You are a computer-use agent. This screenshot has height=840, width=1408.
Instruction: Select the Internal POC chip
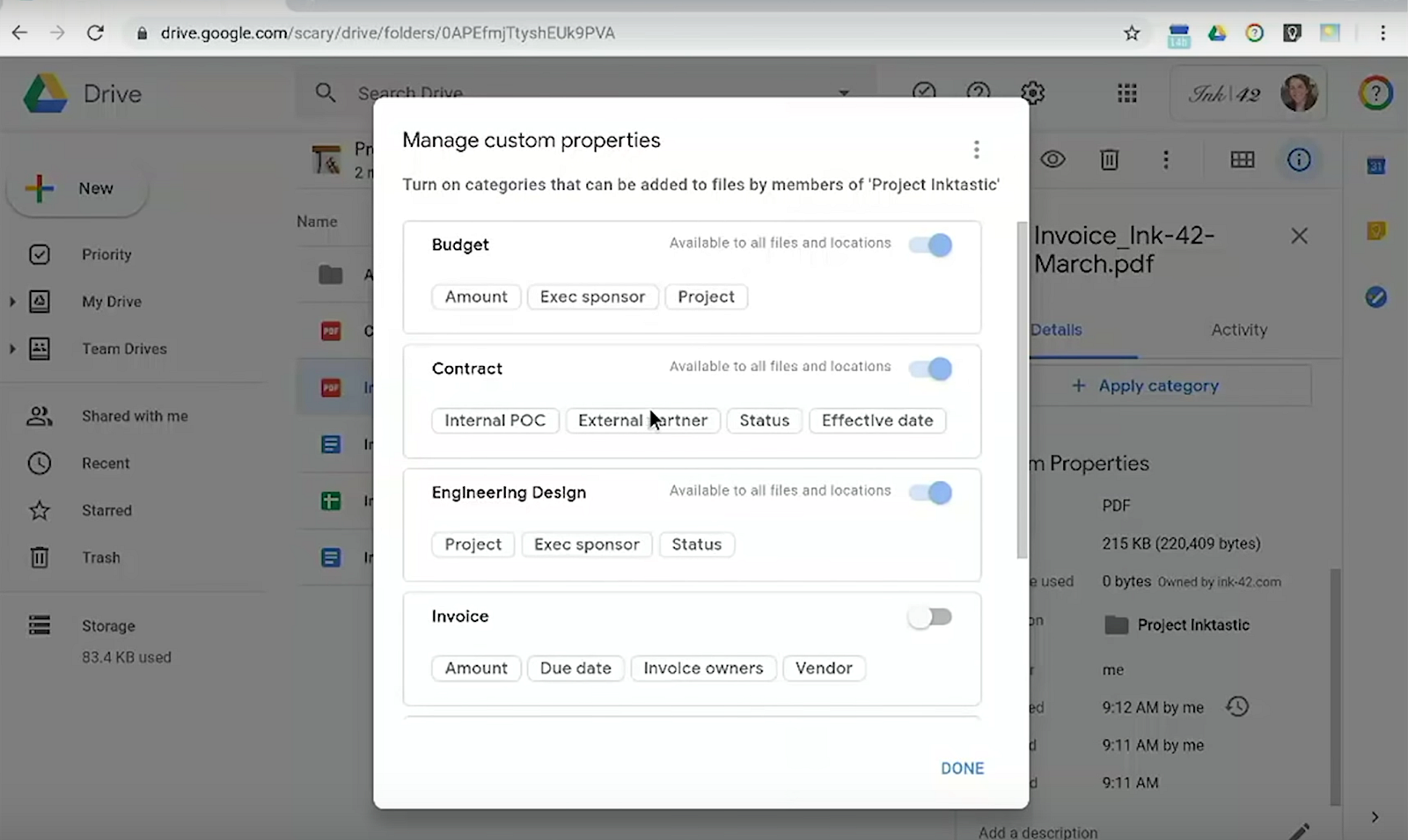click(x=495, y=420)
